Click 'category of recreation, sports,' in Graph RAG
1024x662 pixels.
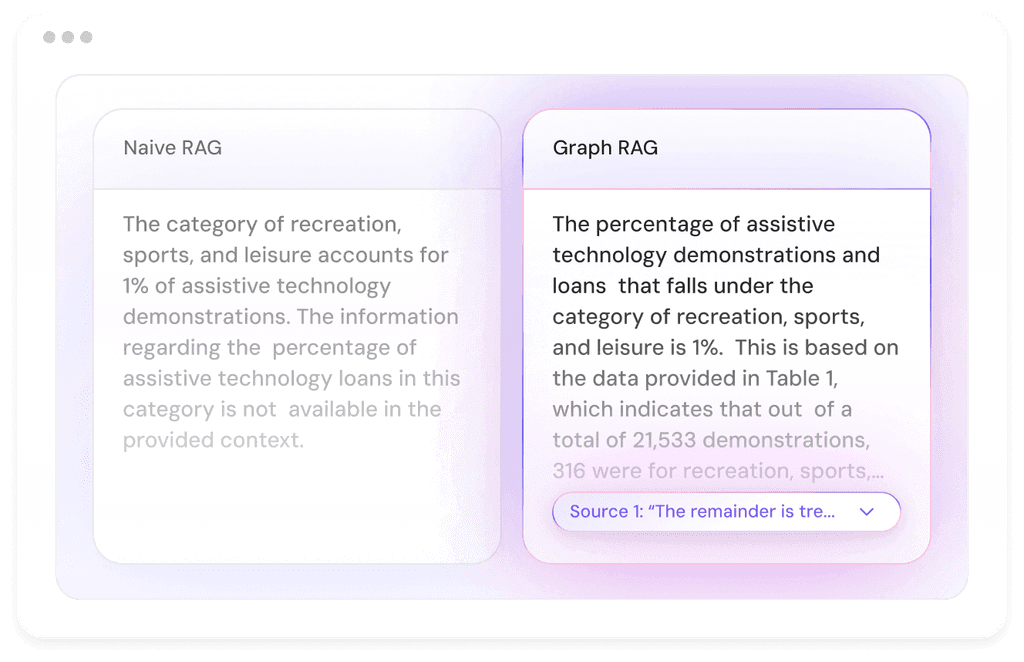709,317
